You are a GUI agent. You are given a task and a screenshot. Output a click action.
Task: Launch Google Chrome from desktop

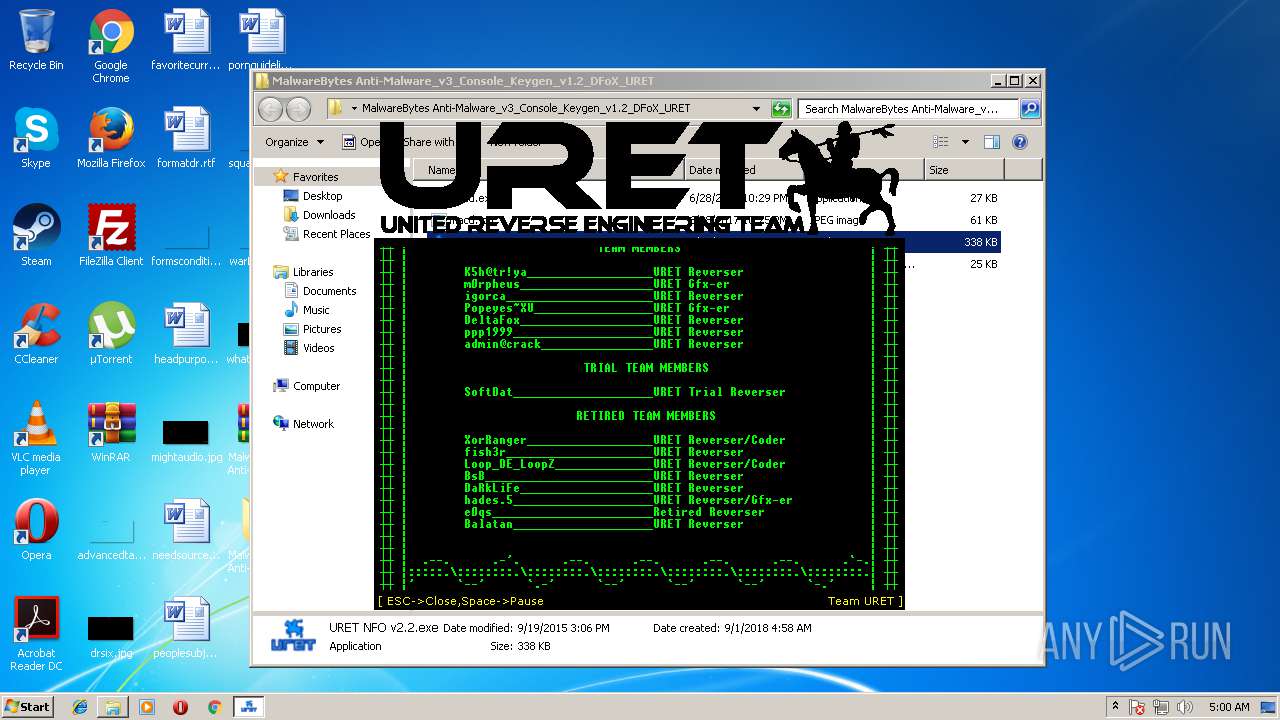point(111,47)
